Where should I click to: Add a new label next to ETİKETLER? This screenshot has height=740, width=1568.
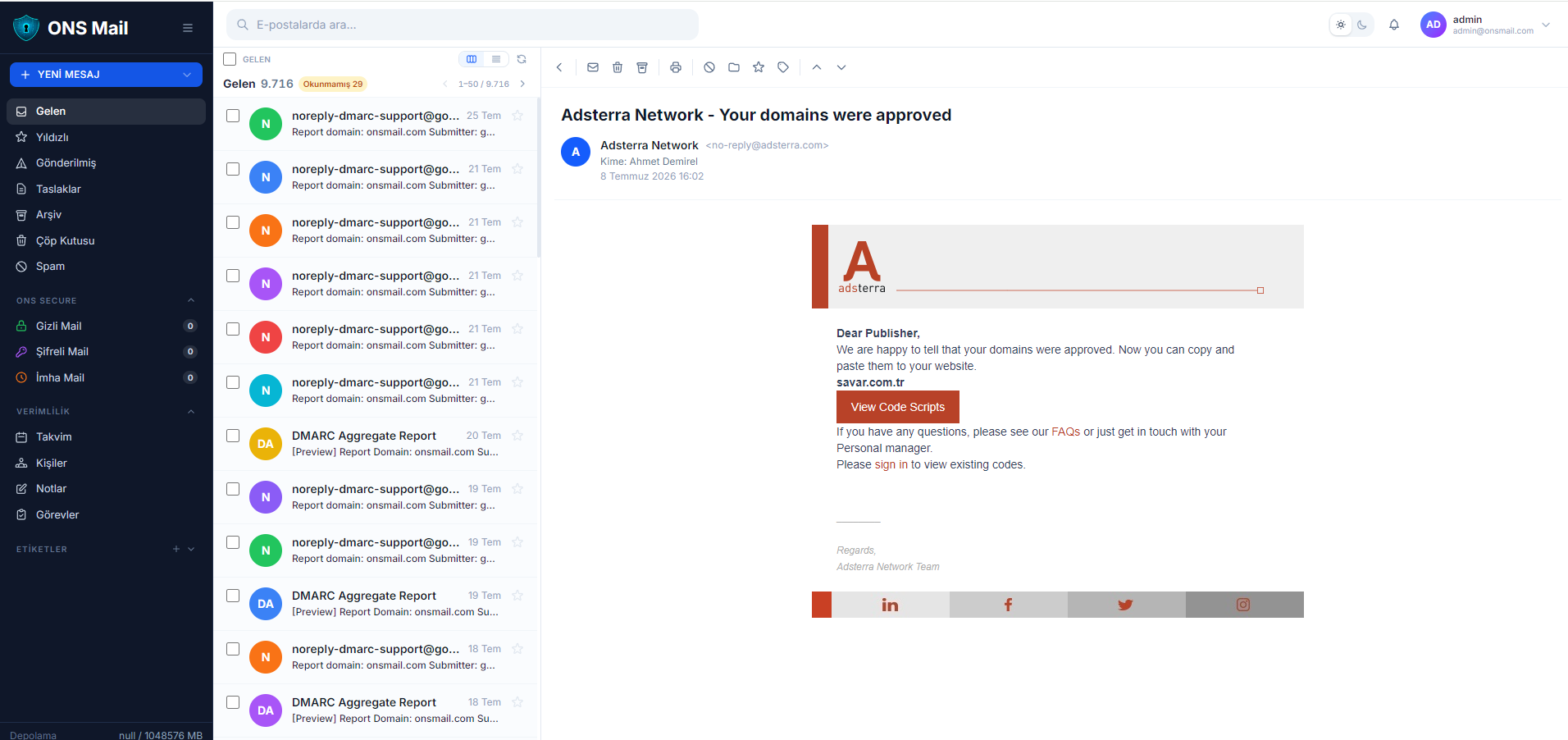tap(175, 549)
